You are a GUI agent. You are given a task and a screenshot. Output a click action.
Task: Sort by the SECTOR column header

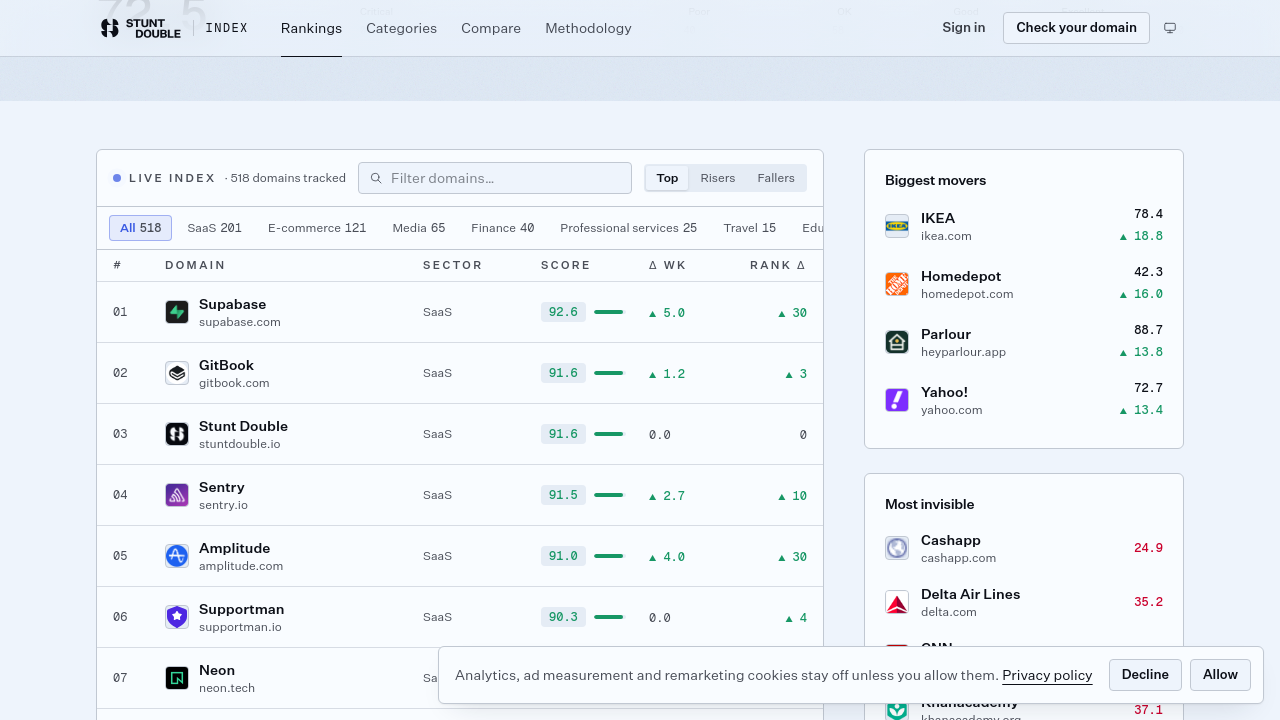click(x=453, y=265)
